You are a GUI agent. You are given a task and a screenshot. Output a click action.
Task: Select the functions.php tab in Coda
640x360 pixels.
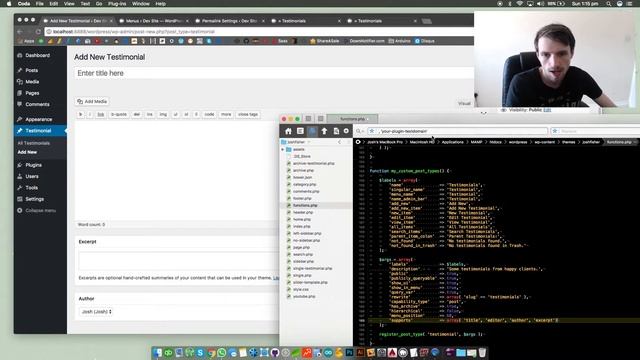pos(352,119)
